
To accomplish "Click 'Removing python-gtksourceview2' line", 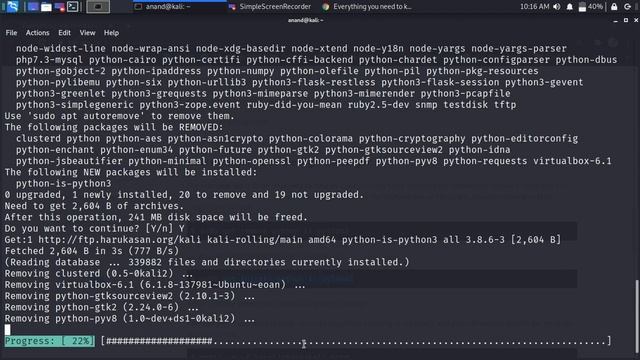I will pyautogui.click(x=129, y=296).
